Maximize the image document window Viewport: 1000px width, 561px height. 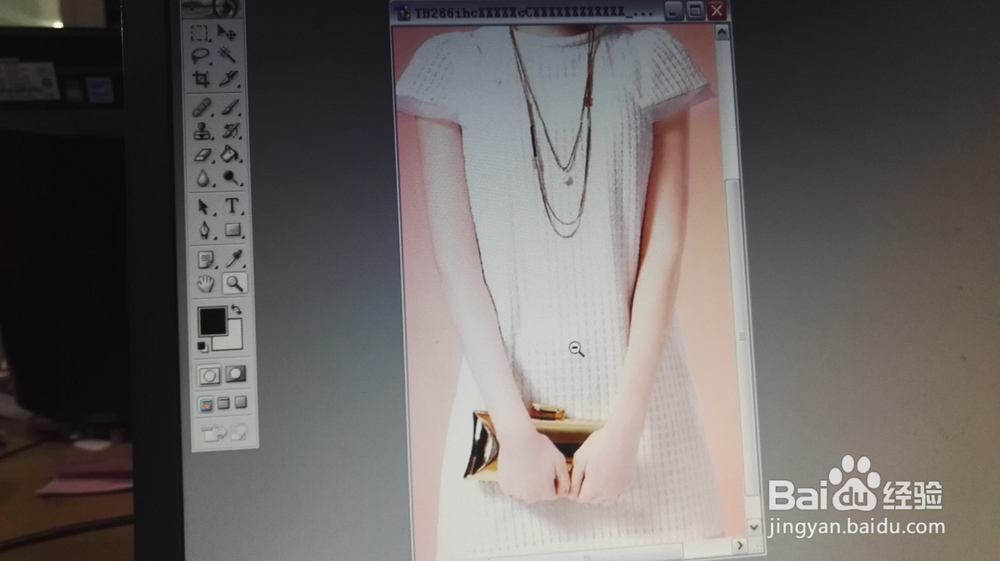[695, 11]
